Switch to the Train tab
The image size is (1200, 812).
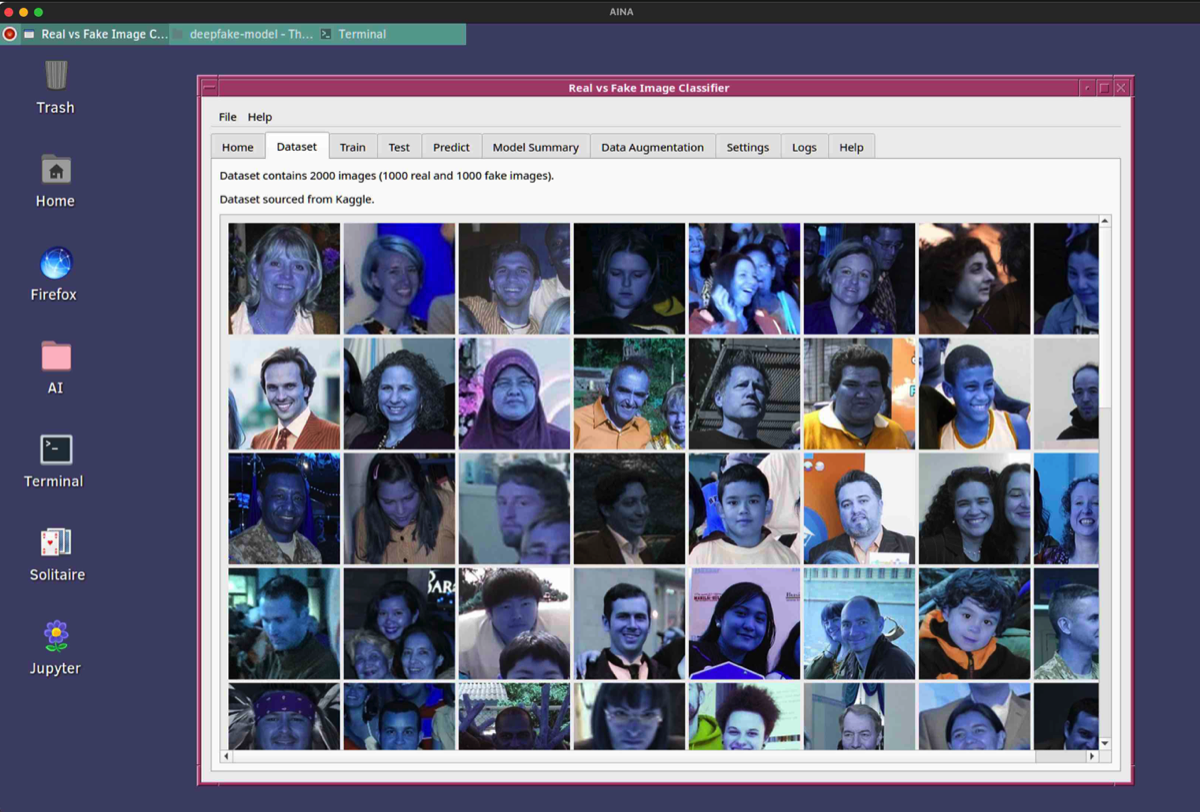352,147
